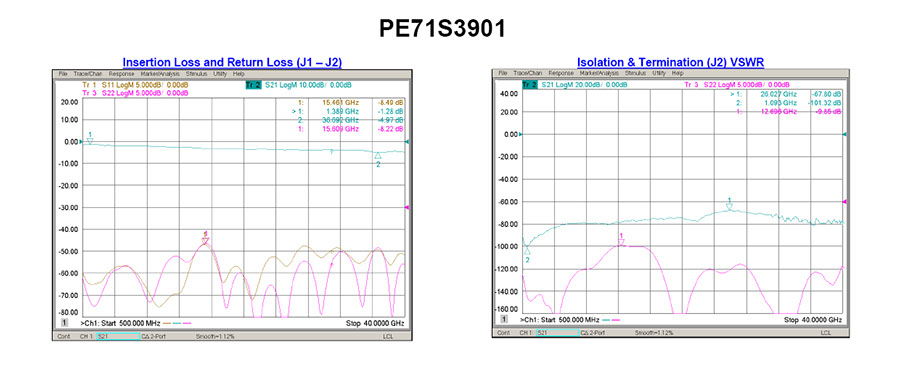Viewport: 900px width, 381px height.
Task: Click 20.00 y-axis label in left plot
Action: click(x=69, y=102)
